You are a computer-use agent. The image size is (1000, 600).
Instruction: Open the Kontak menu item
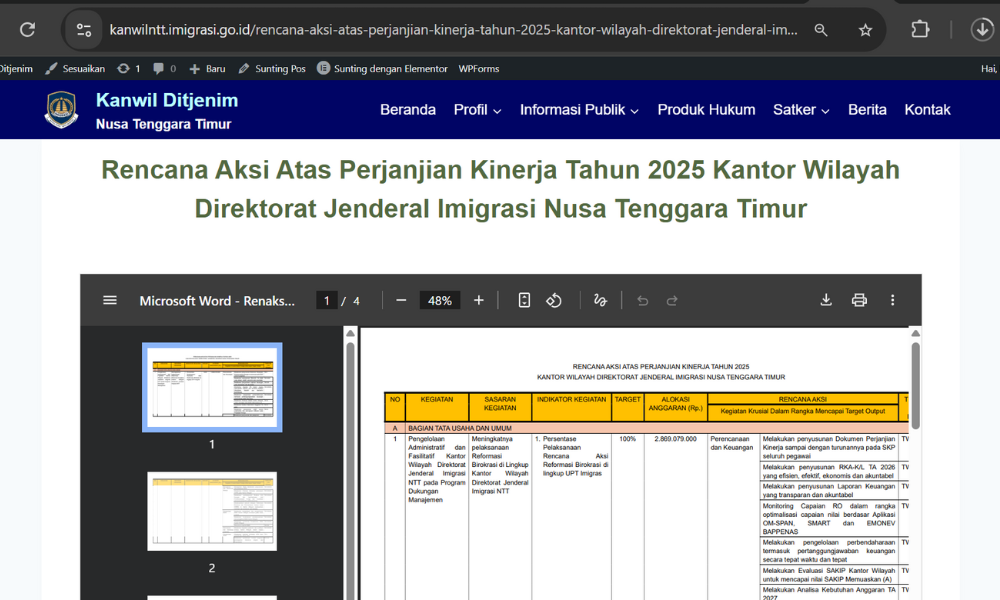927,110
